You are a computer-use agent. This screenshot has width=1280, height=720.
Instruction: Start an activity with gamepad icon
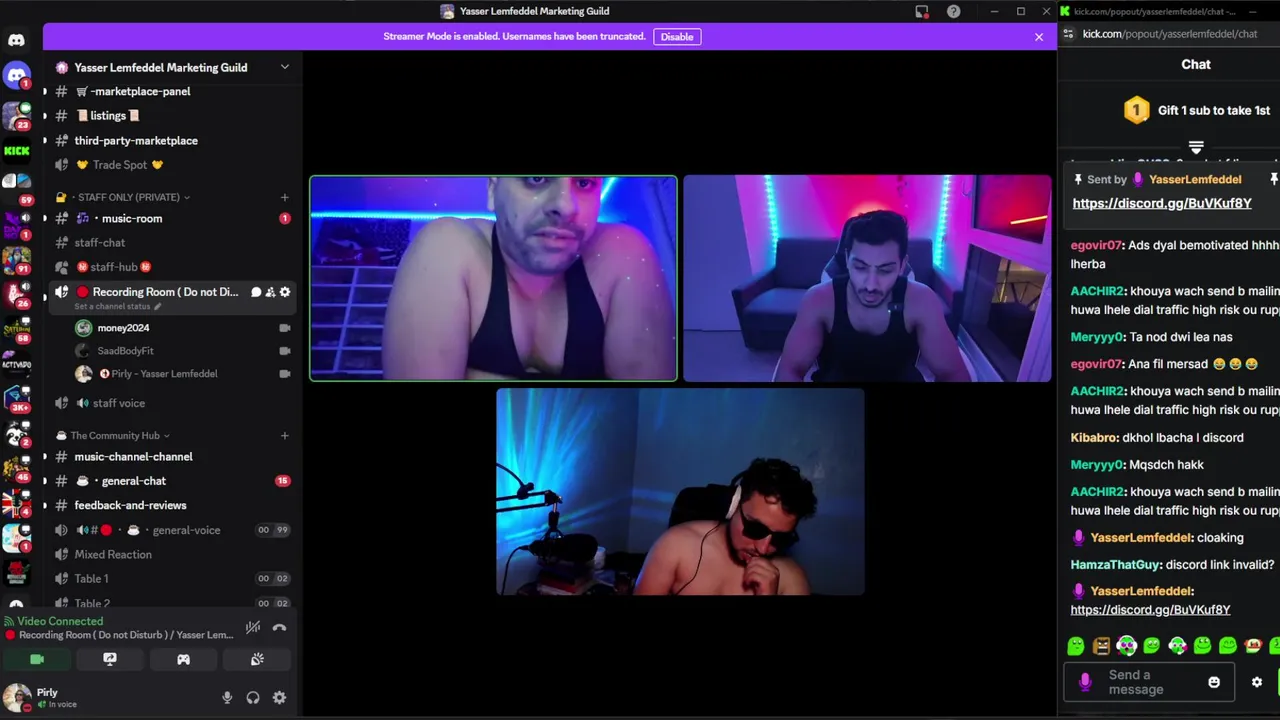point(183,659)
